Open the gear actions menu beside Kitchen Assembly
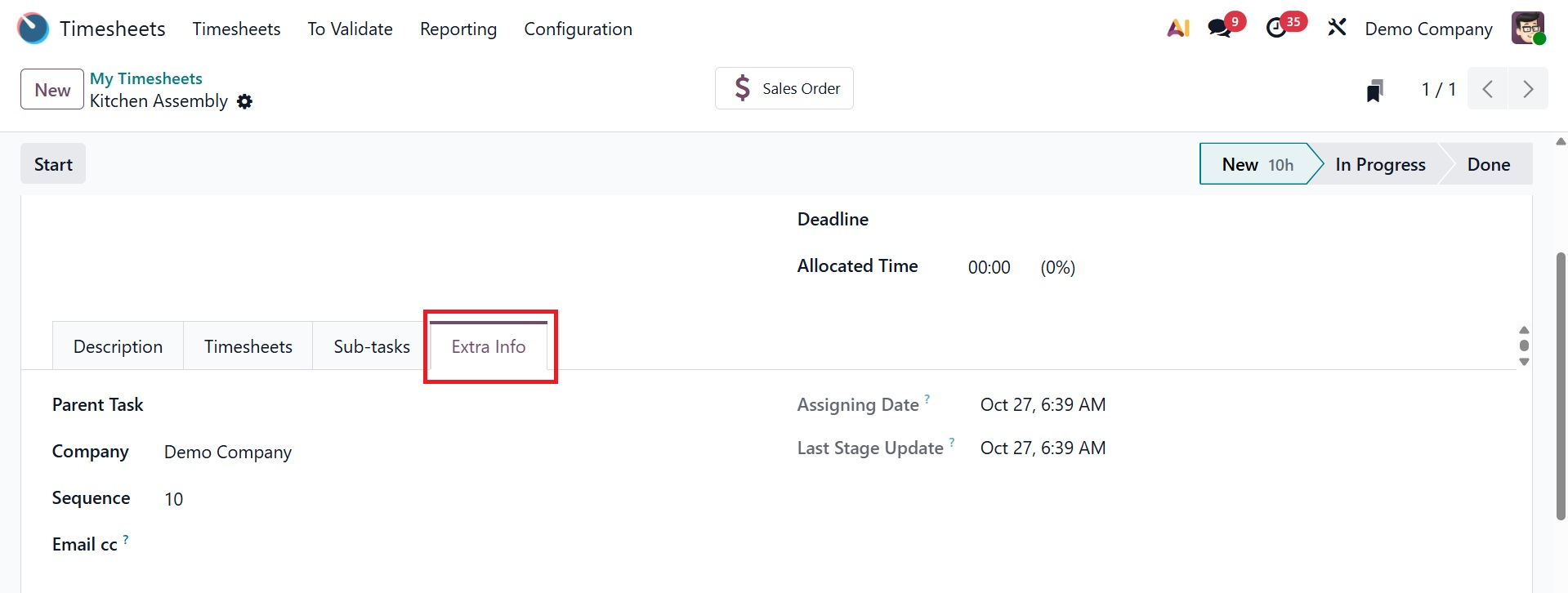This screenshot has width=1568, height=593. pos(244,101)
